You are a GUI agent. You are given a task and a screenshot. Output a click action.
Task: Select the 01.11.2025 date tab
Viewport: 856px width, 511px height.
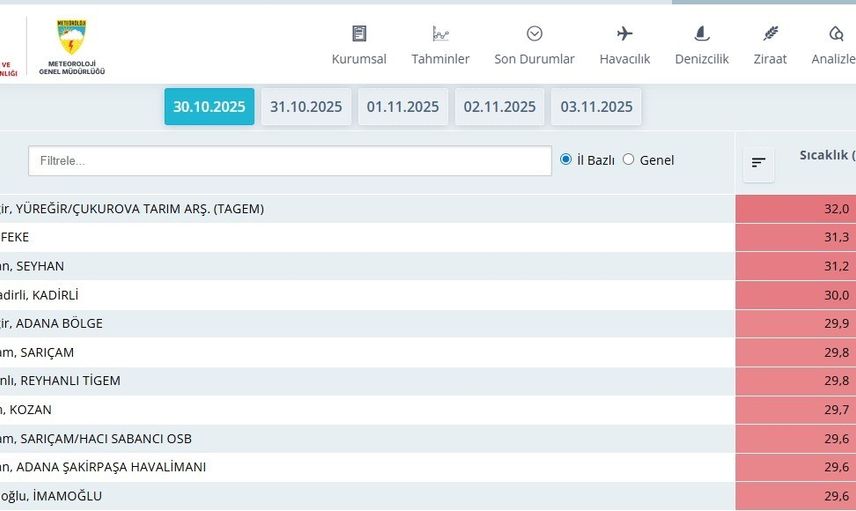click(403, 107)
